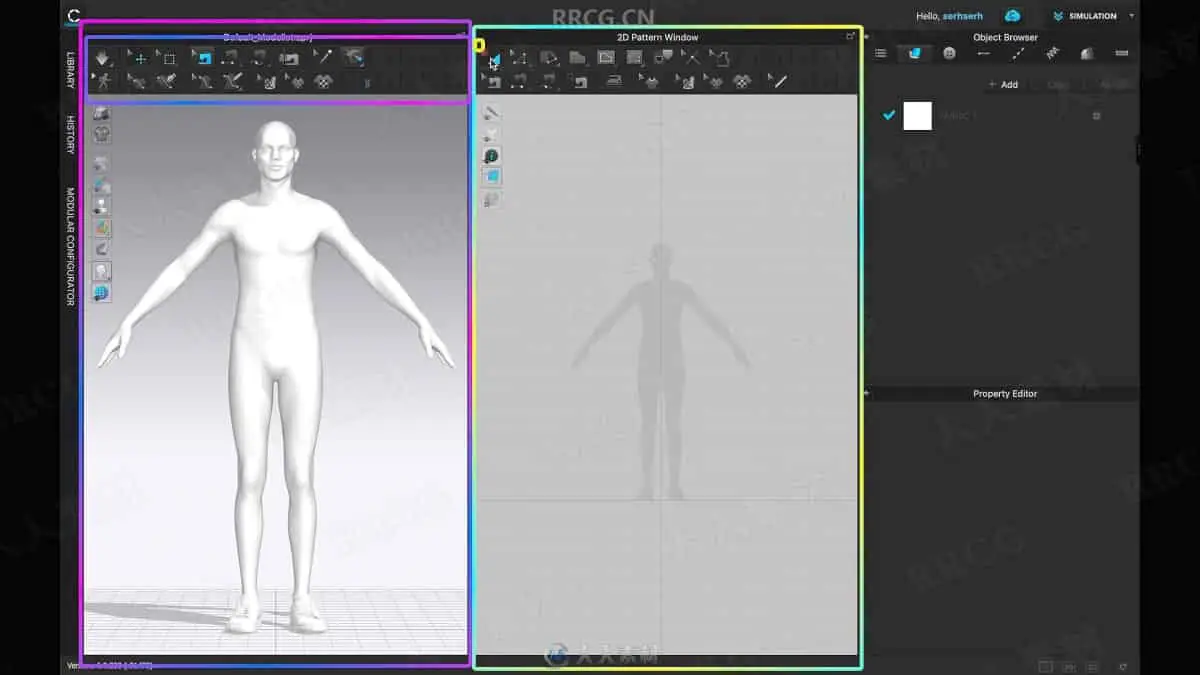Click the Property Editor title
Screen dimensions: 1200x675
(x=1005, y=394)
